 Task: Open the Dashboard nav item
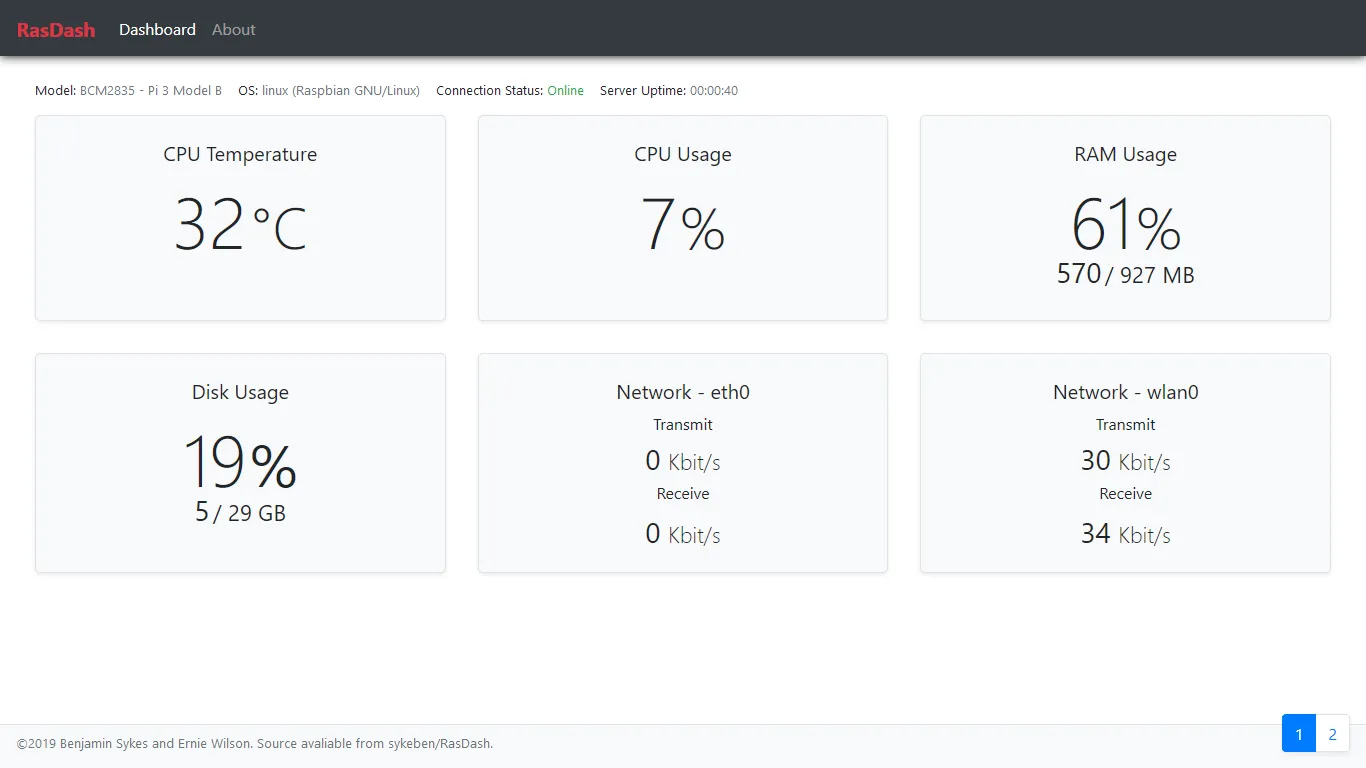(157, 30)
